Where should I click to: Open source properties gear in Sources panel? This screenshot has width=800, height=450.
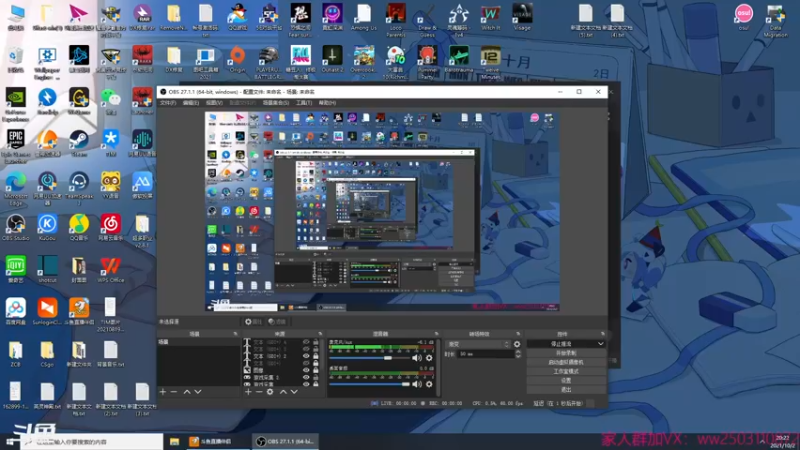point(270,392)
